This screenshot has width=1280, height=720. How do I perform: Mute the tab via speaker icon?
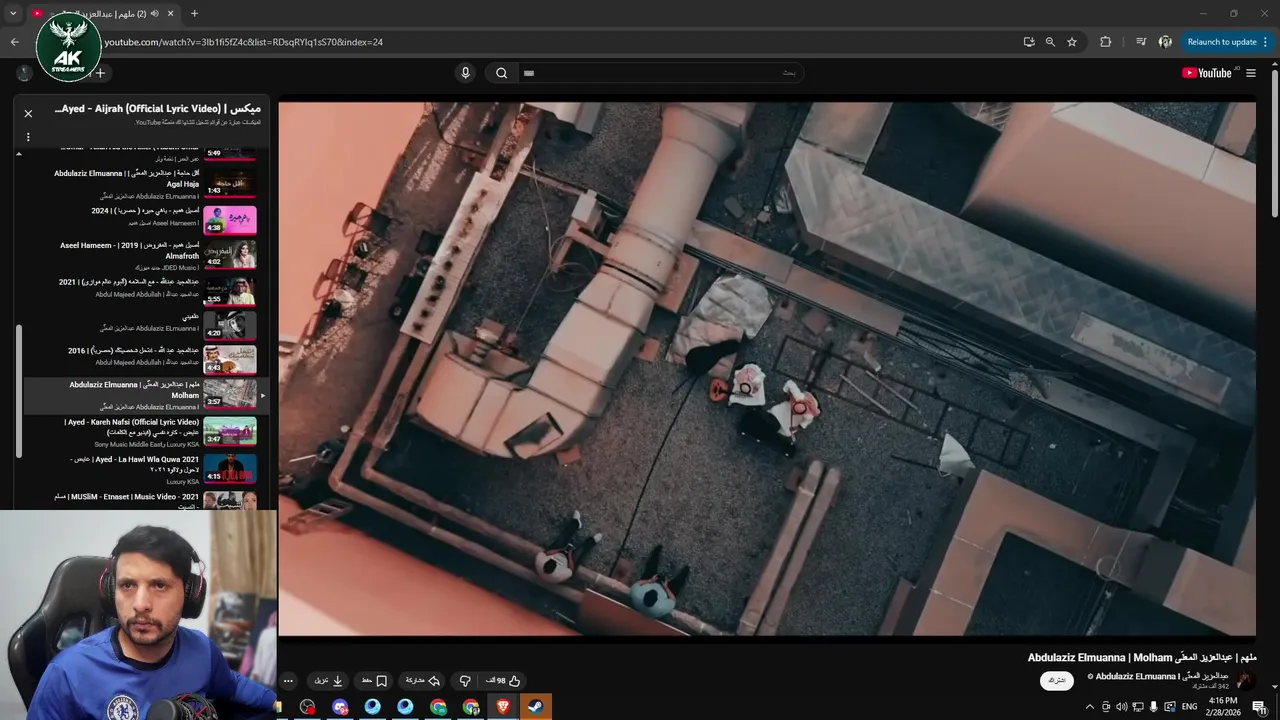point(154,14)
